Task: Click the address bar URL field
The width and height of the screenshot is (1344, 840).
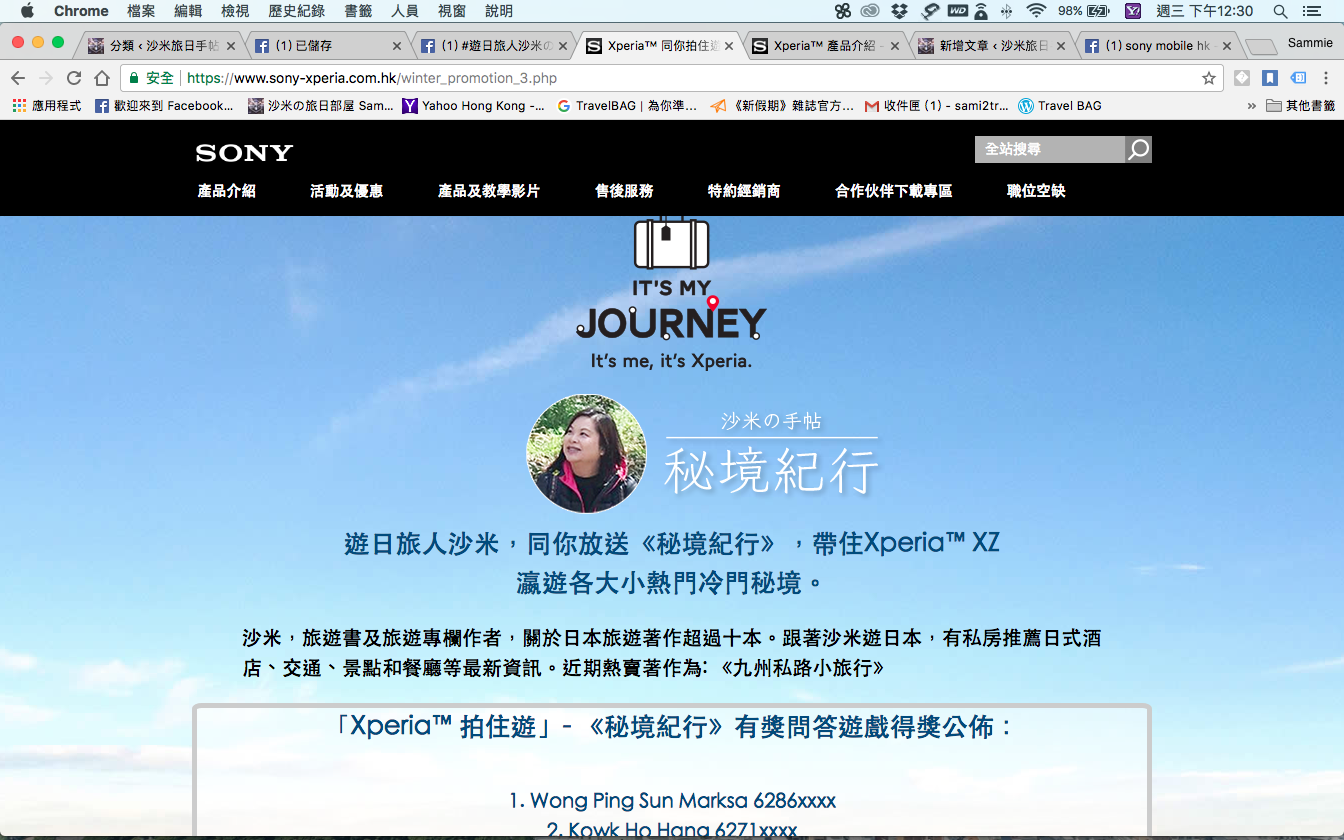Action: click(x=670, y=78)
